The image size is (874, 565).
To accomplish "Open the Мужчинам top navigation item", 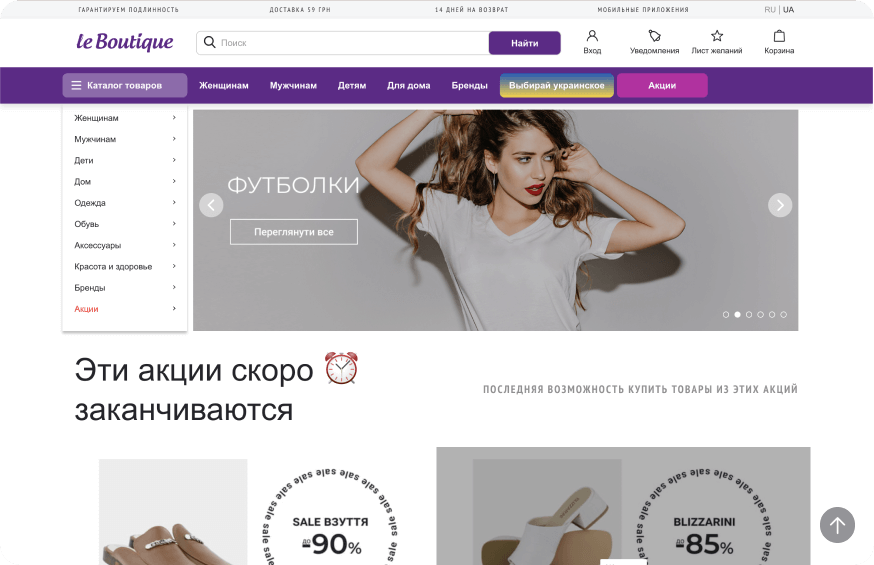I will (x=293, y=85).
